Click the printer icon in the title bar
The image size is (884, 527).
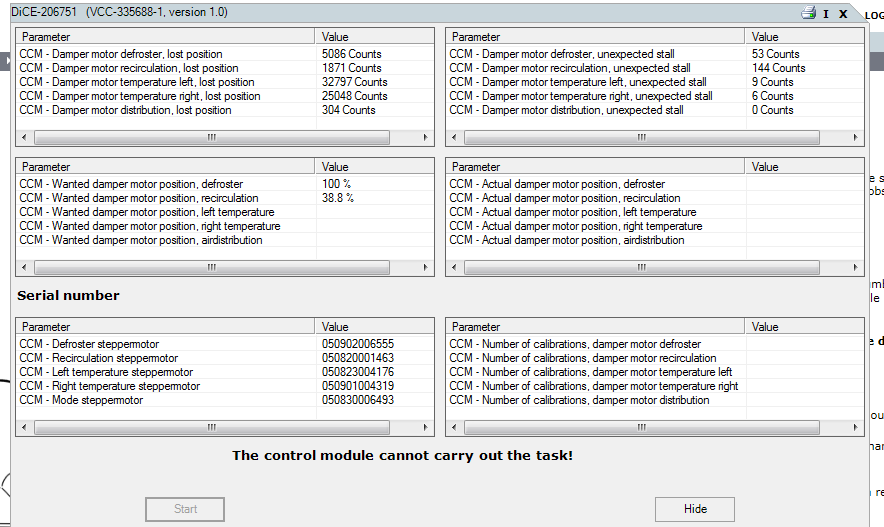click(808, 13)
